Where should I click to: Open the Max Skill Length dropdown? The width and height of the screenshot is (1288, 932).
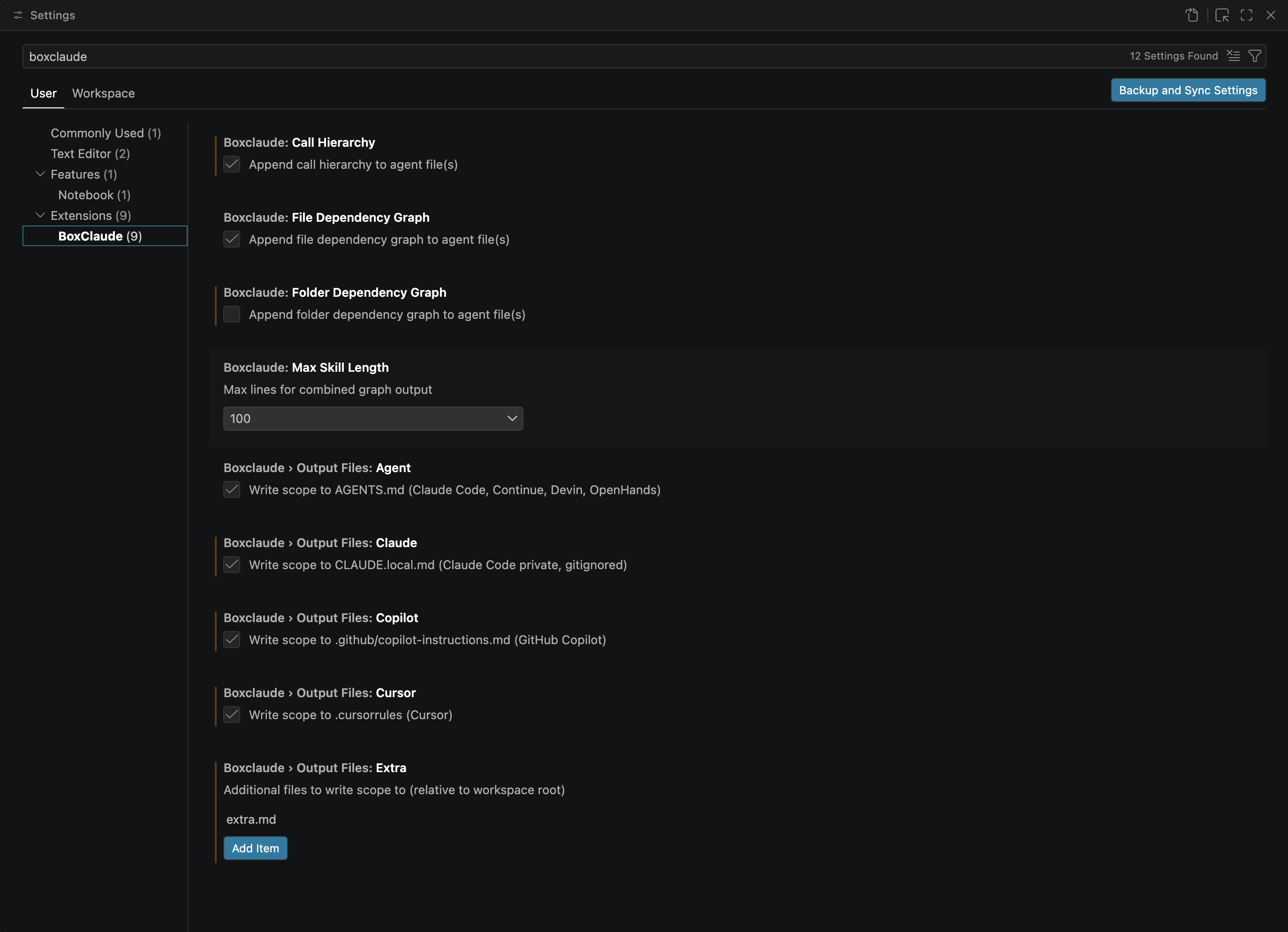pyautogui.click(x=373, y=418)
